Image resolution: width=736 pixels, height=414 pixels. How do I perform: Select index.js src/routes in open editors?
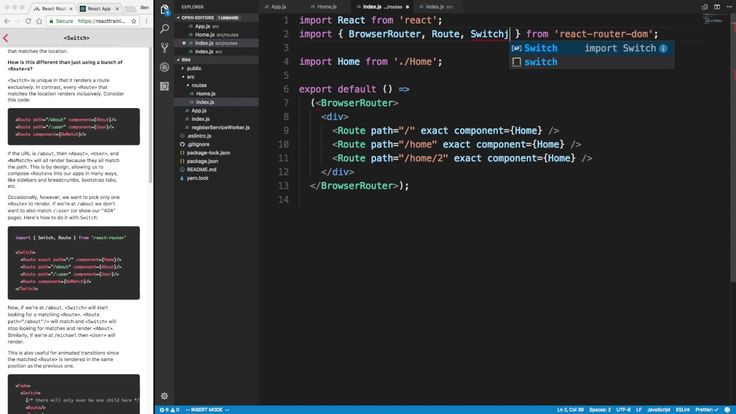click(217, 43)
